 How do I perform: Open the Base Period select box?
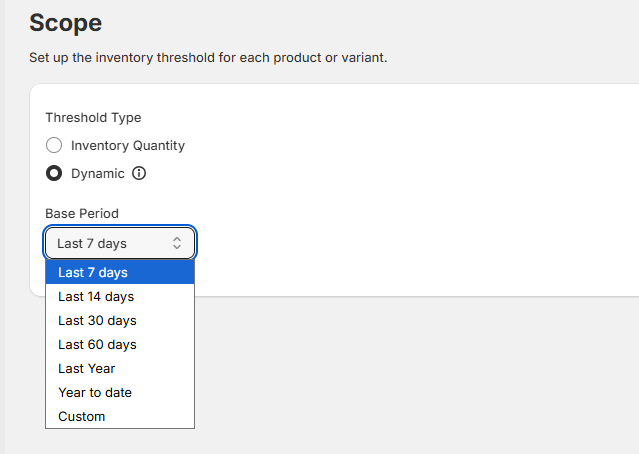point(120,243)
